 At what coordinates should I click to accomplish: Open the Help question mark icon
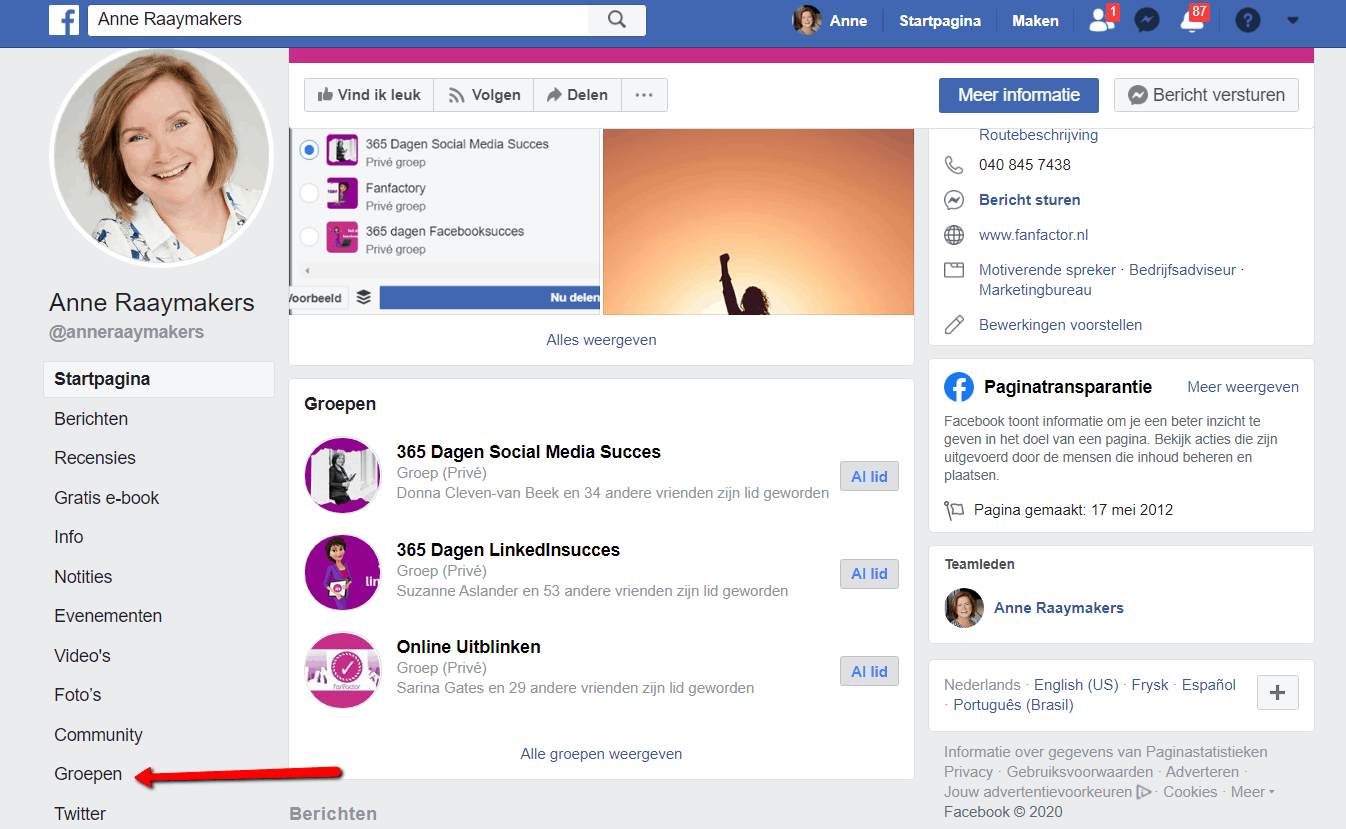tap(1247, 21)
